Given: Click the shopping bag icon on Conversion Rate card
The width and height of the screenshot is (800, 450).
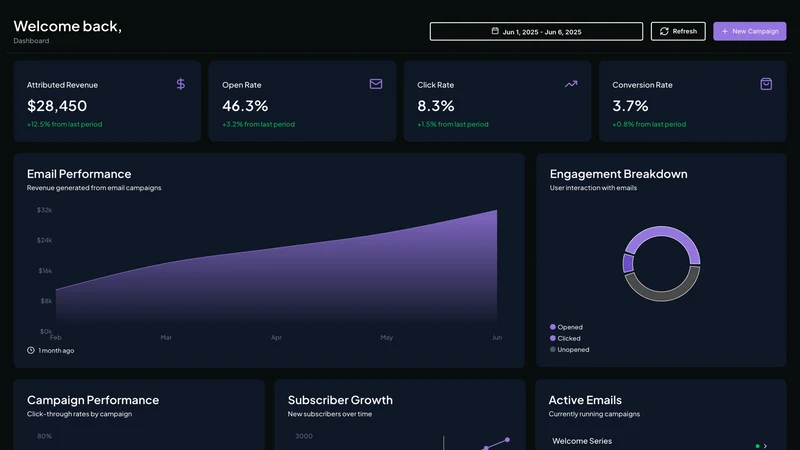Looking at the screenshot, I should (766, 84).
